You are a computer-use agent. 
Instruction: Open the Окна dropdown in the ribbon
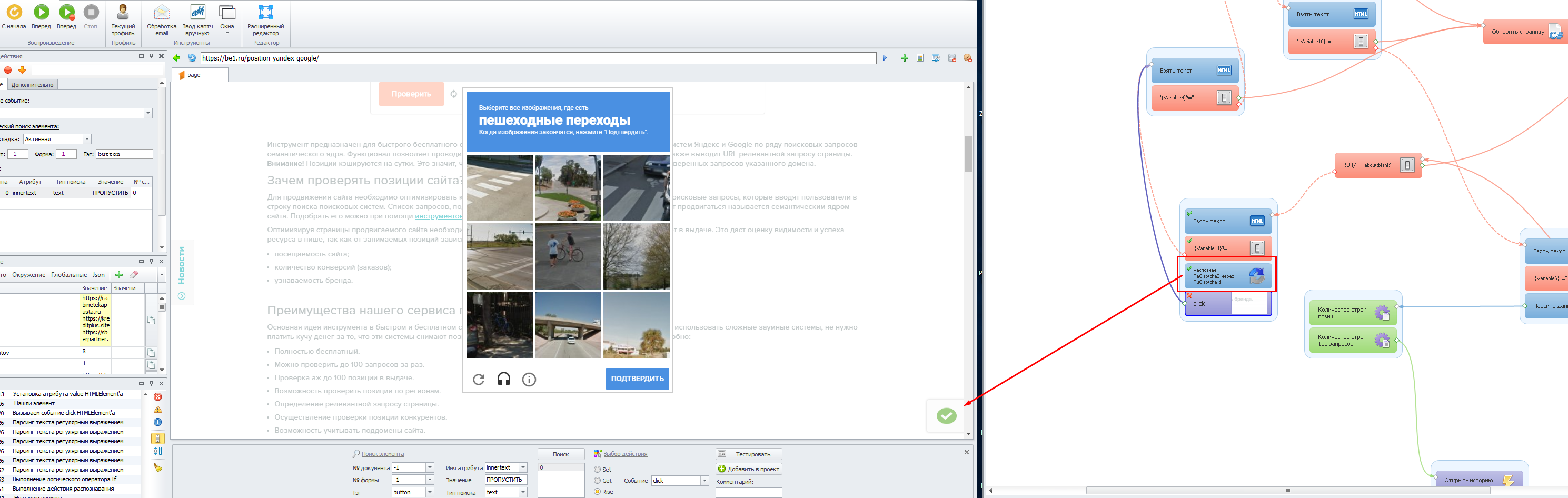pos(227,20)
